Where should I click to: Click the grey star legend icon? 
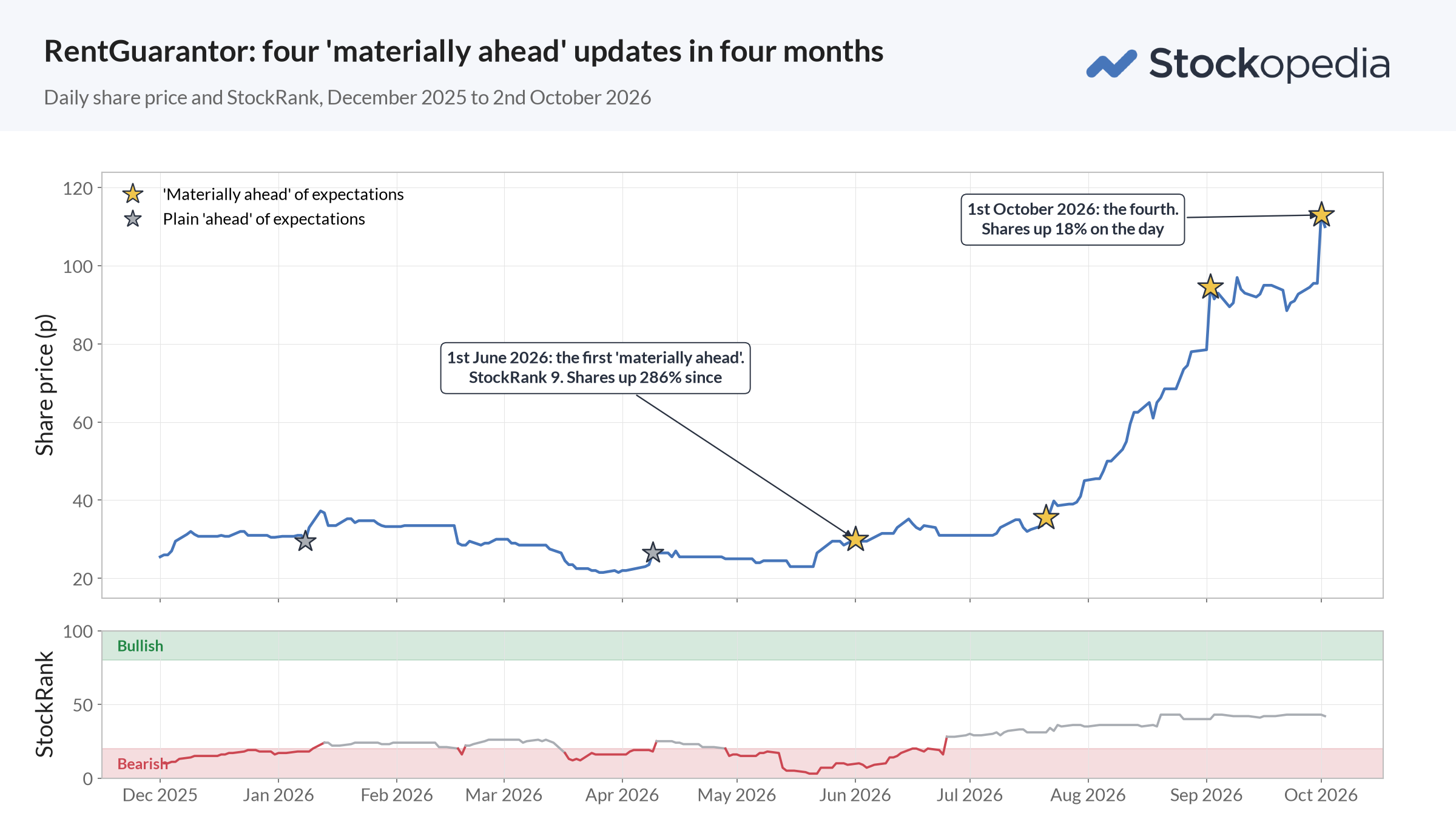pos(133,219)
